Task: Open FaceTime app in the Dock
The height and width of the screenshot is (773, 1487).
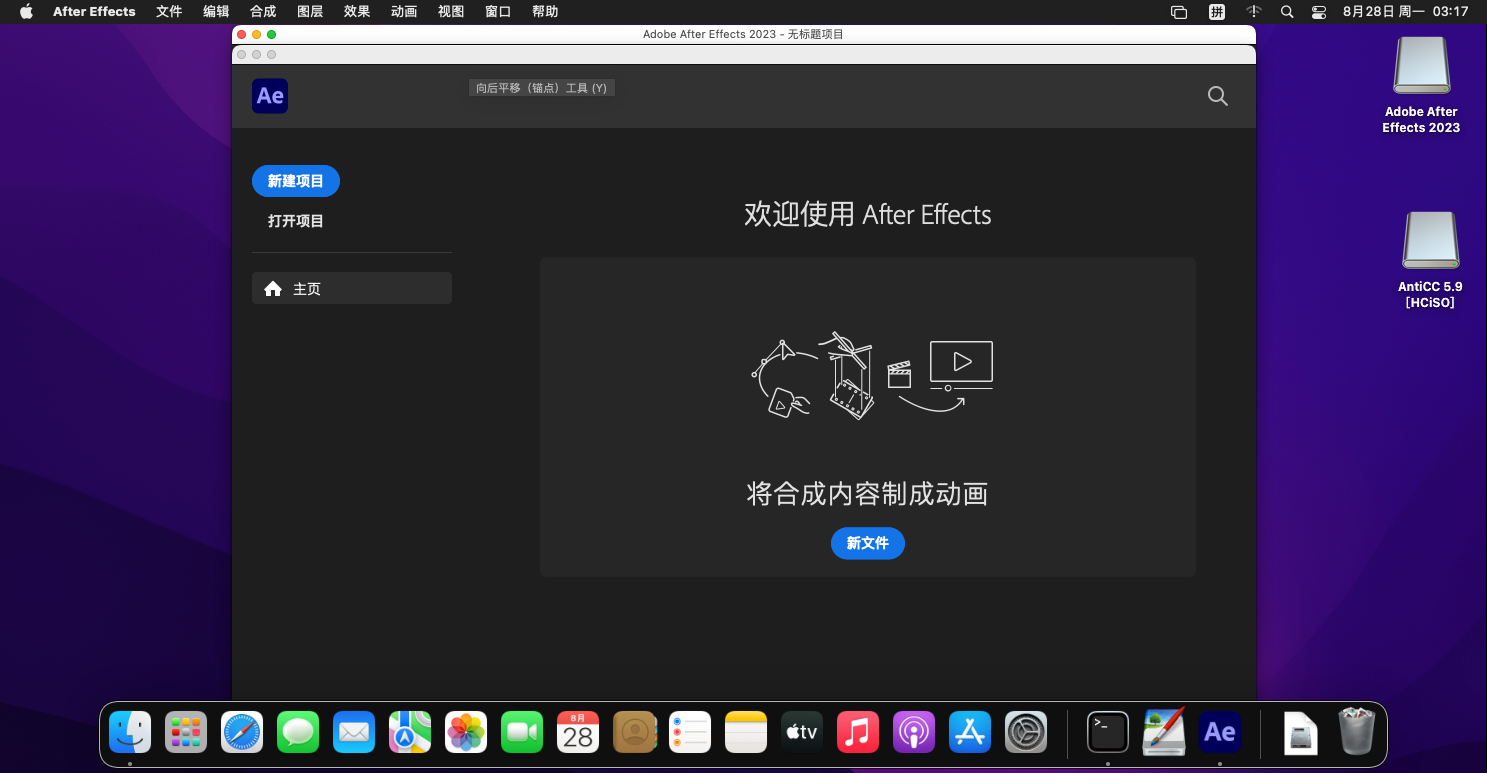Action: click(x=522, y=732)
